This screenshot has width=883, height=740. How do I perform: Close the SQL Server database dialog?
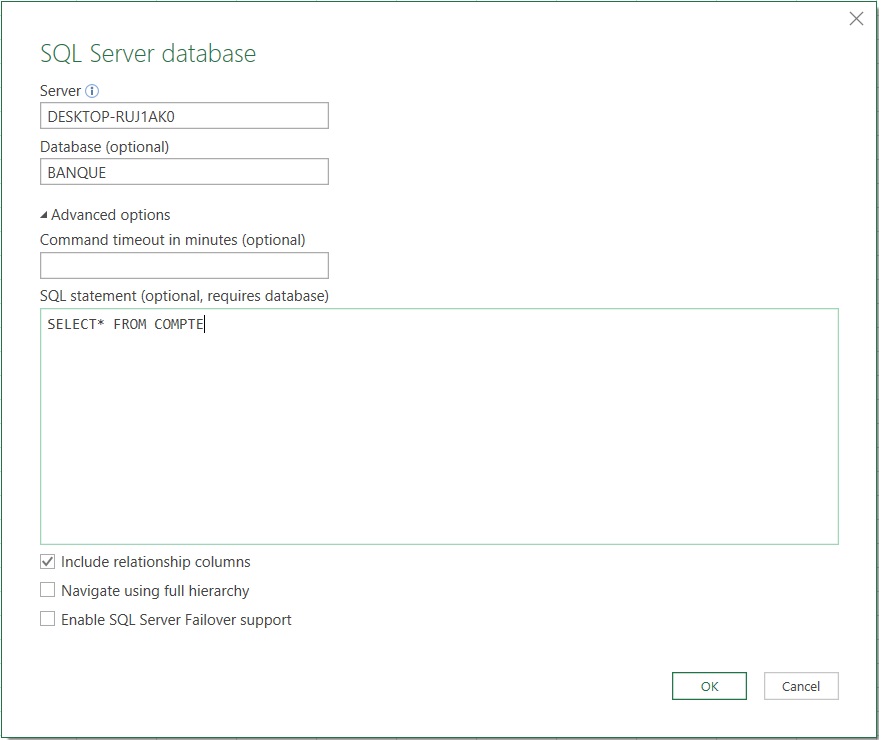tap(856, 19)
